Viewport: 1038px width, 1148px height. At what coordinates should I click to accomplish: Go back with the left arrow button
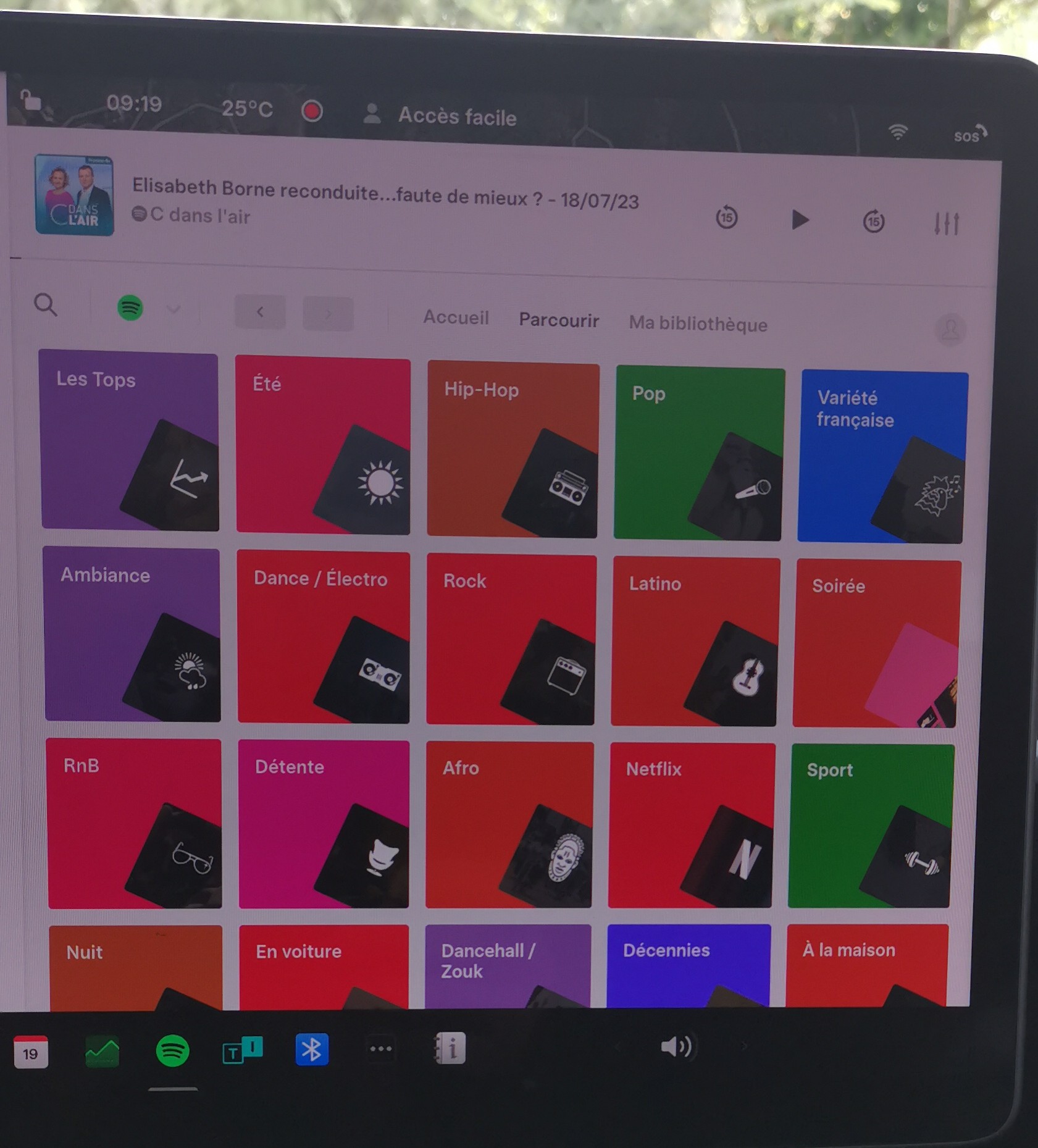click(x=260, y=312)
